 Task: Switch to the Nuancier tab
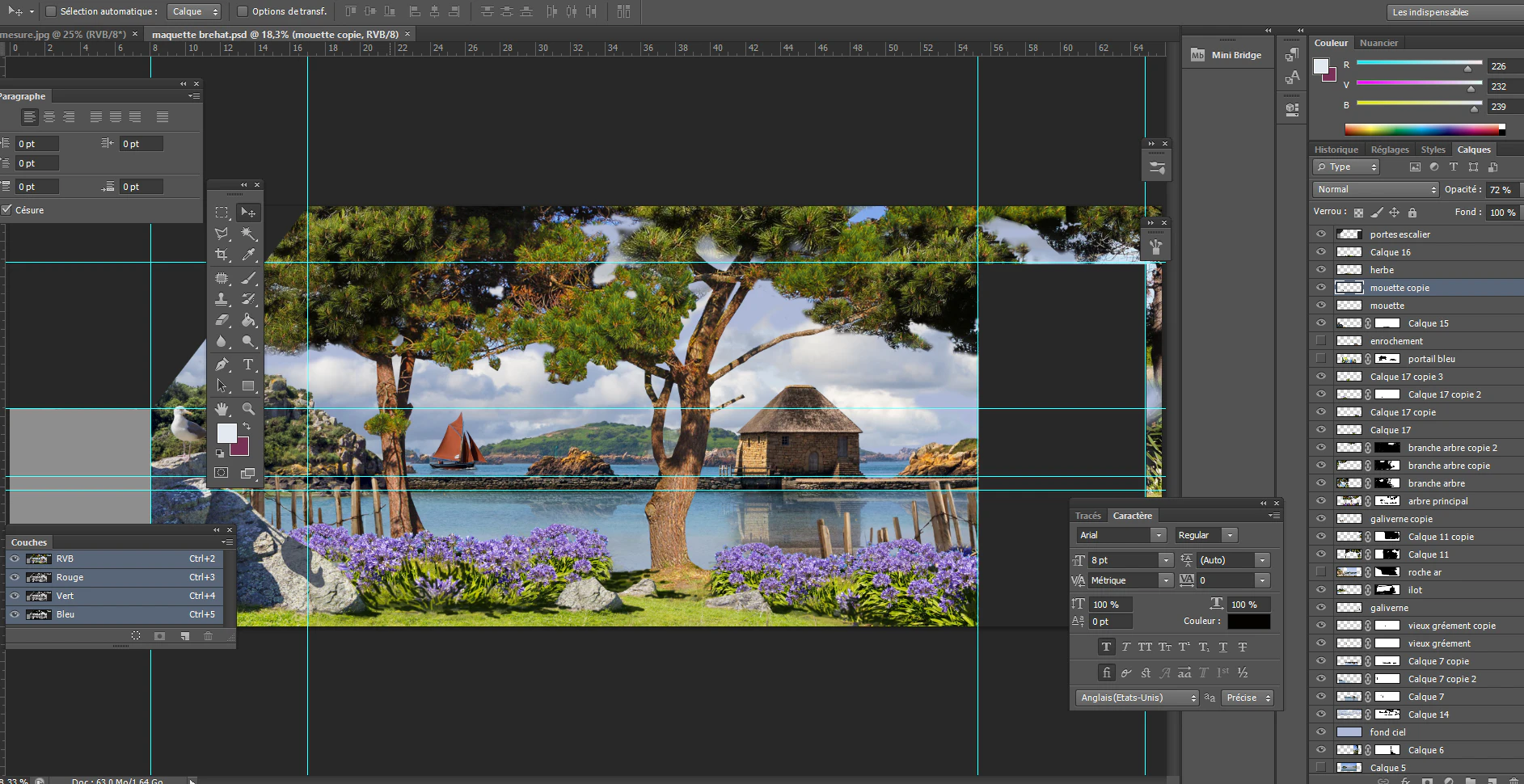(x=1378, y=43)
